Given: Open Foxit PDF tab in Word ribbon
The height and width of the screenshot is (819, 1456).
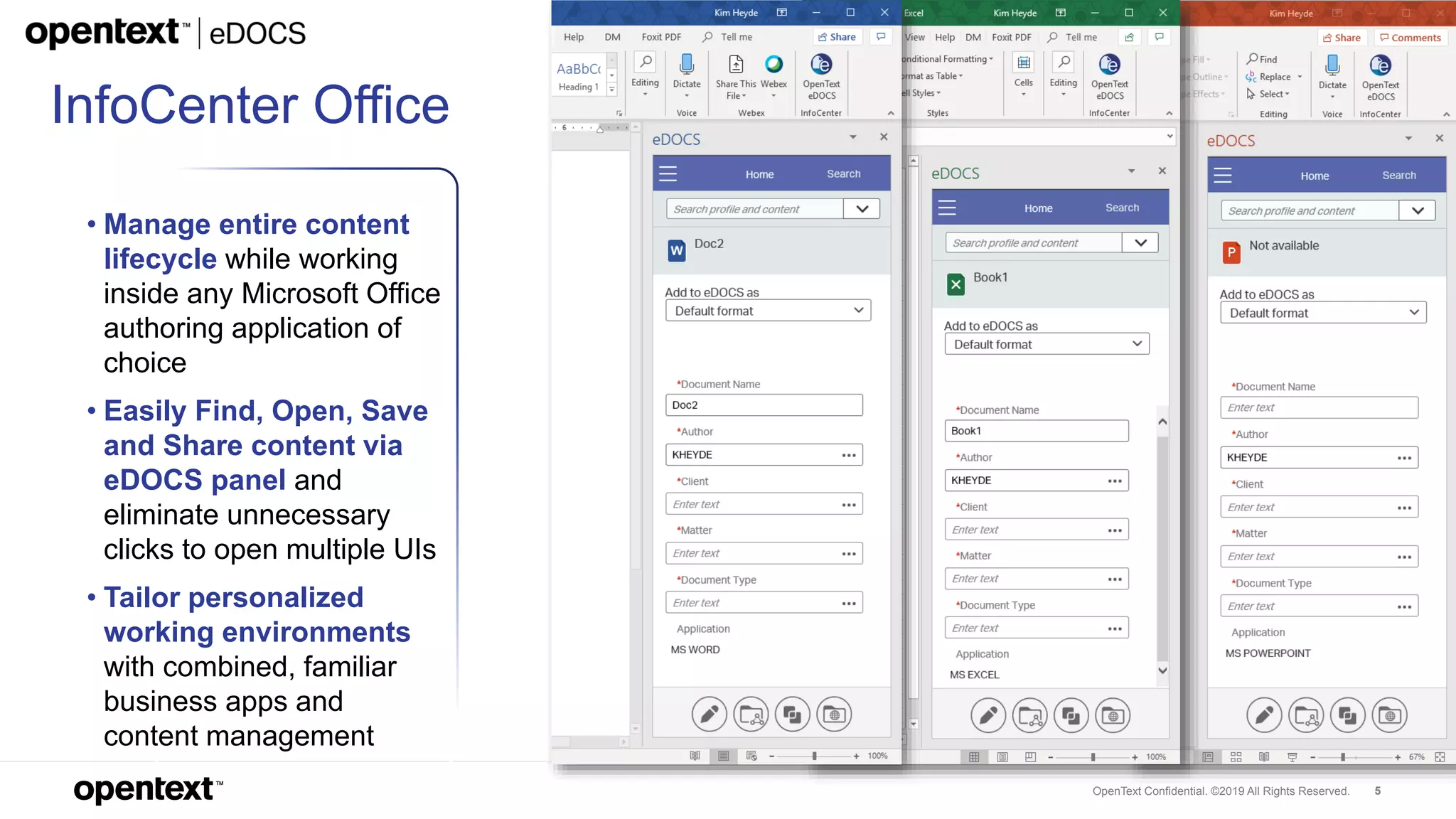Looking at the screenshot, I should pos(661,37).
